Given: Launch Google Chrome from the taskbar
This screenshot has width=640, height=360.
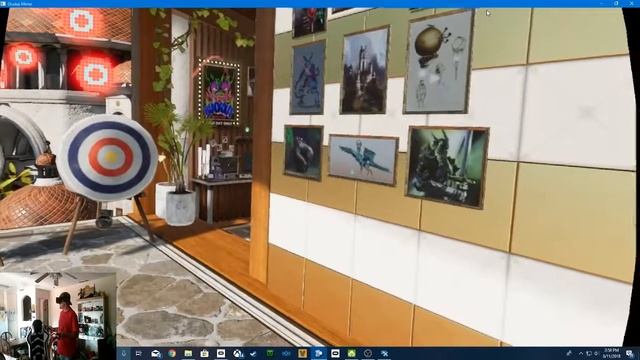Looking at the screenshot, I should (x=172, y=353).
